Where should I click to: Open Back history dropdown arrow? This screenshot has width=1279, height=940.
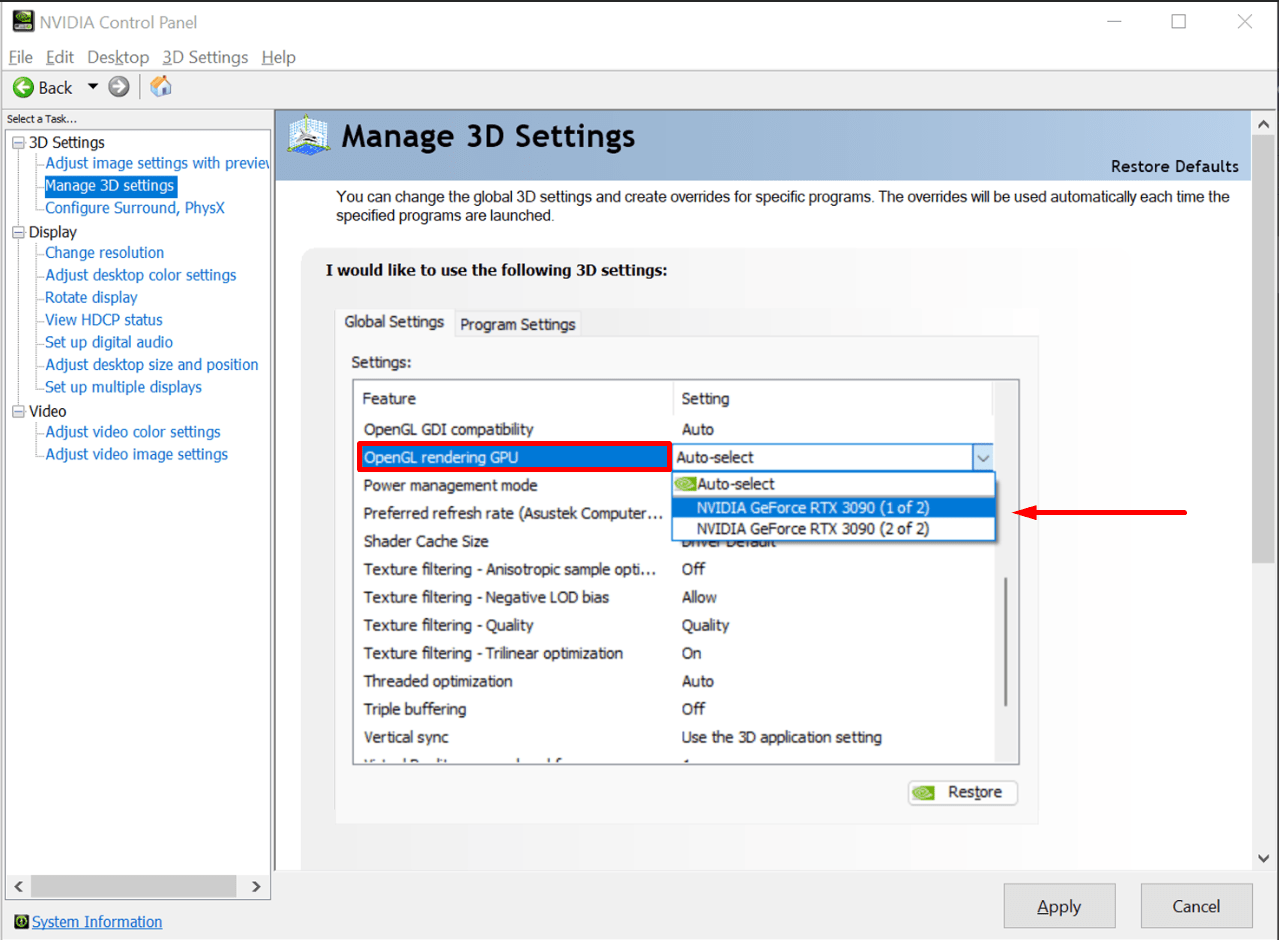coord(93,87)
